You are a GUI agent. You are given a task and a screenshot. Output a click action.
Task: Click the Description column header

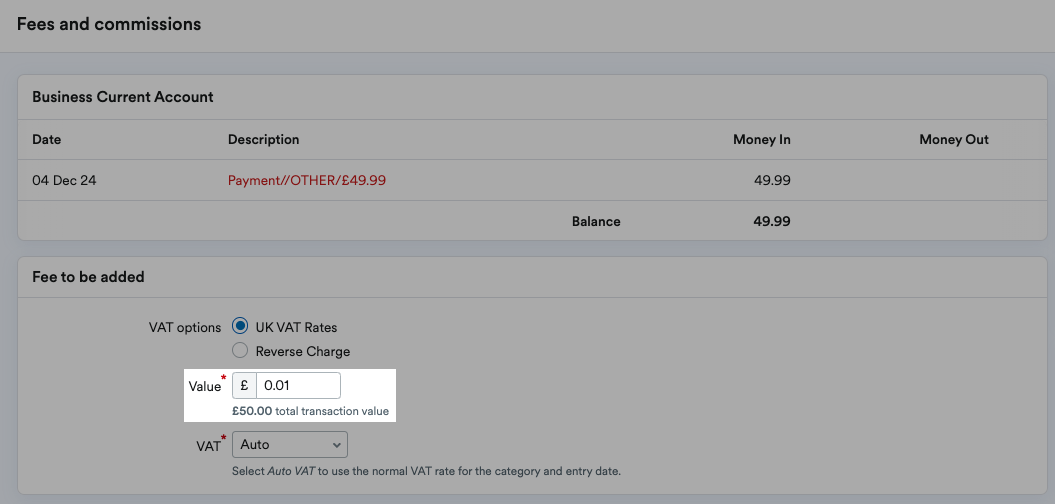tap(264, 140)
